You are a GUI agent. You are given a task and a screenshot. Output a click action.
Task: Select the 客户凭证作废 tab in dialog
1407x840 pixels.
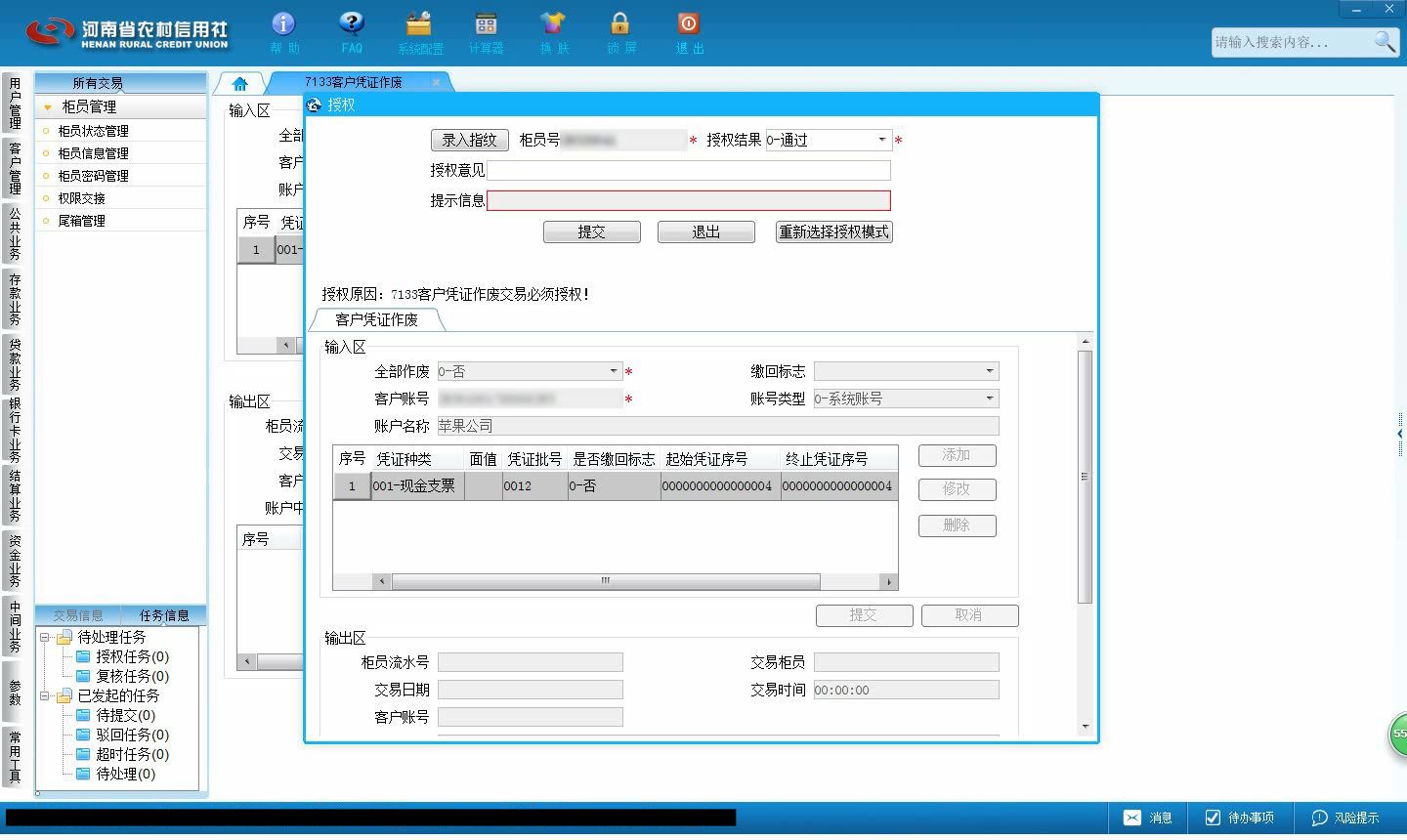click(x=376, y=319)
